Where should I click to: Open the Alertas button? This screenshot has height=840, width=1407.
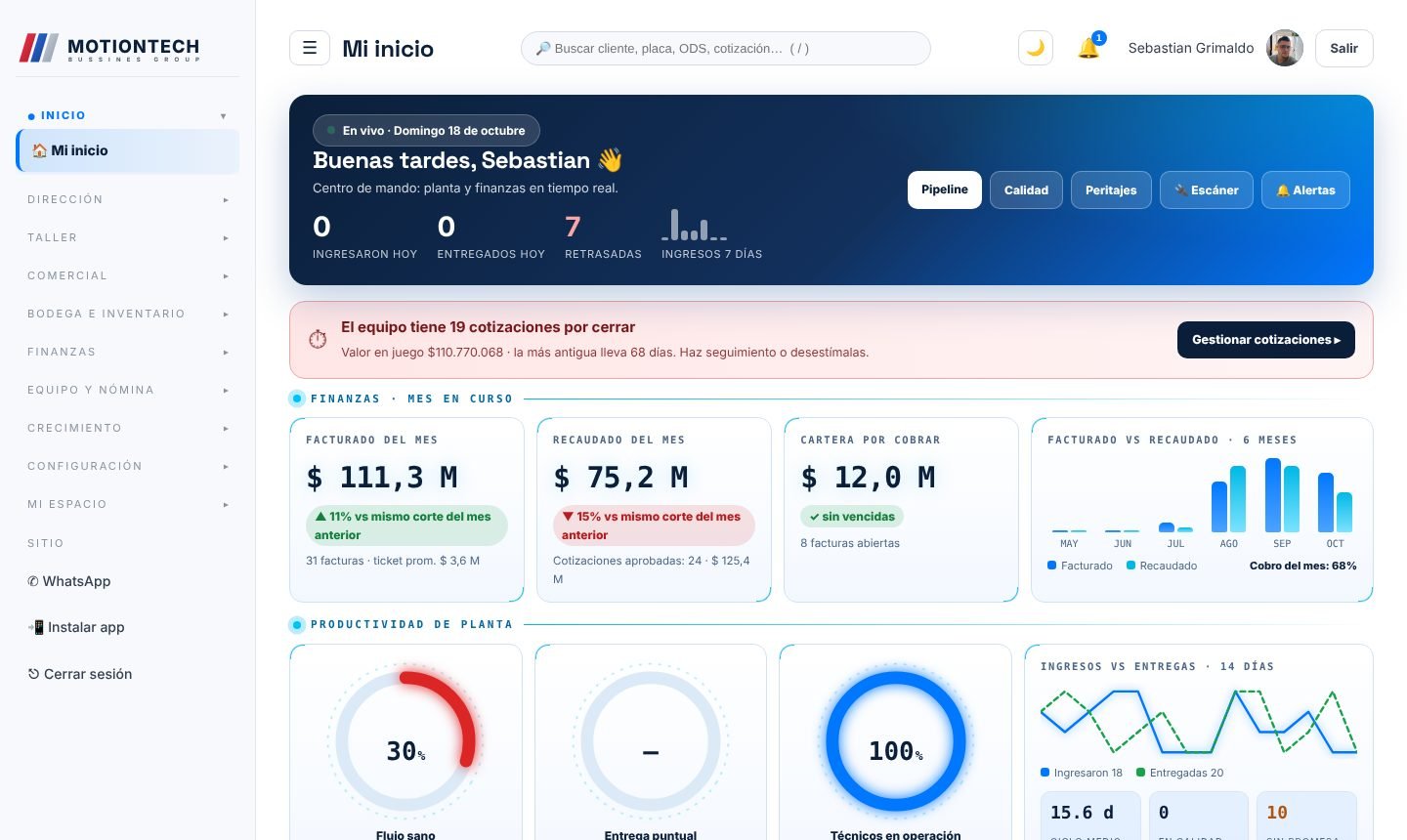[x=1305, y=189]
